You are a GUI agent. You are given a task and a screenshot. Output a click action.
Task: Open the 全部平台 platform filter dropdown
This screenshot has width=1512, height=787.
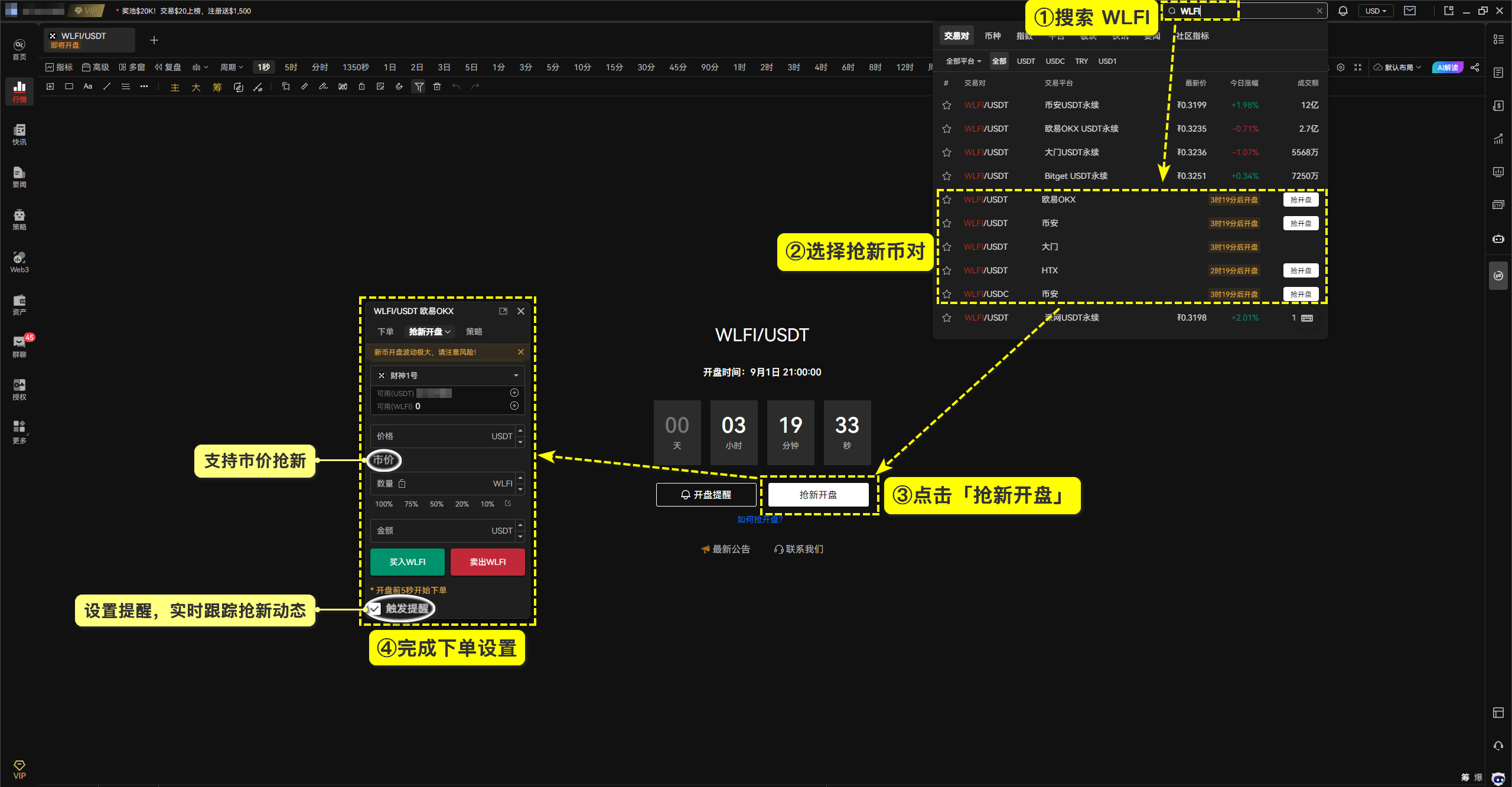pyautogui.click(x=963, y=61)
